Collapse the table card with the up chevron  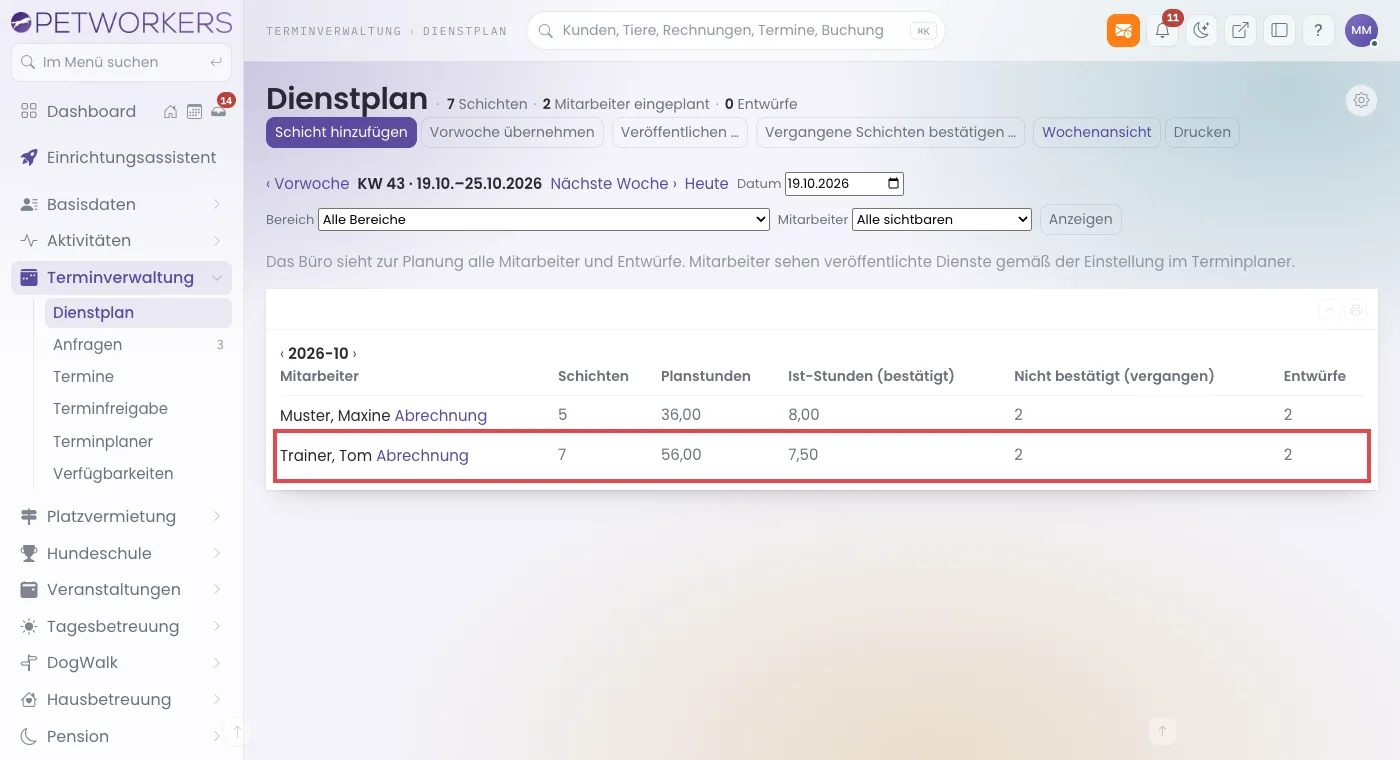(1330, 310)
